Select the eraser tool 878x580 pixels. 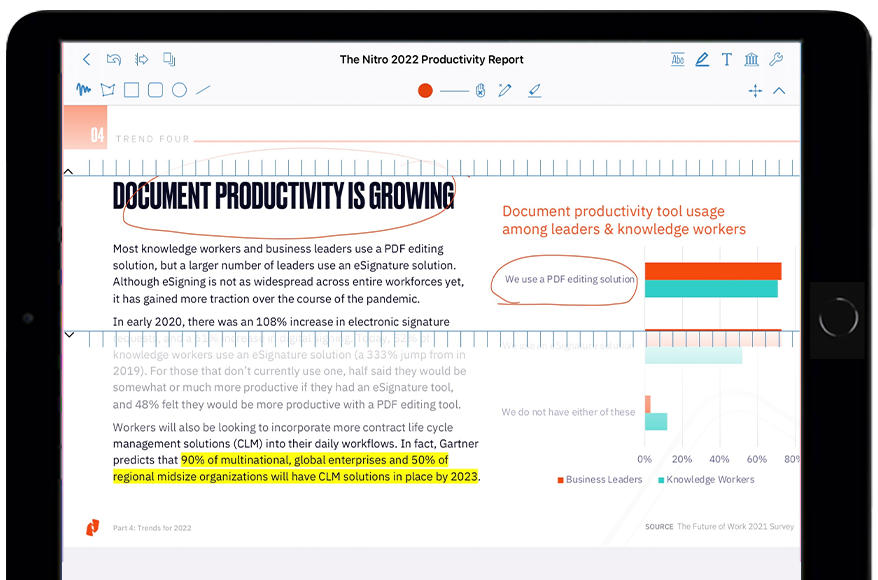[535, 91]
